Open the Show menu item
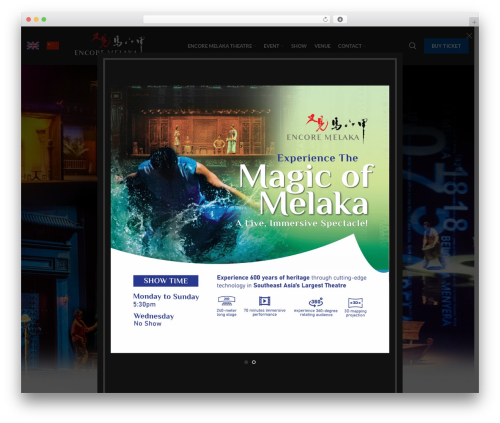The image size is (500, 423). 299,46
